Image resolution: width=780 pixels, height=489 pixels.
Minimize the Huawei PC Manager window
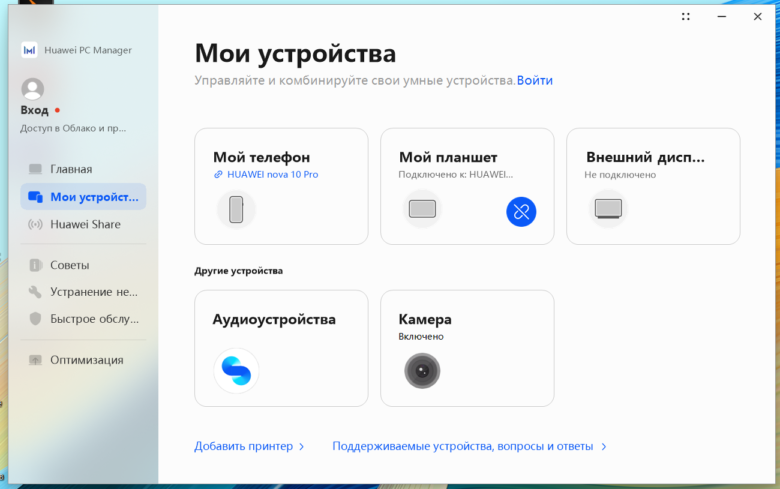point(721,16)
